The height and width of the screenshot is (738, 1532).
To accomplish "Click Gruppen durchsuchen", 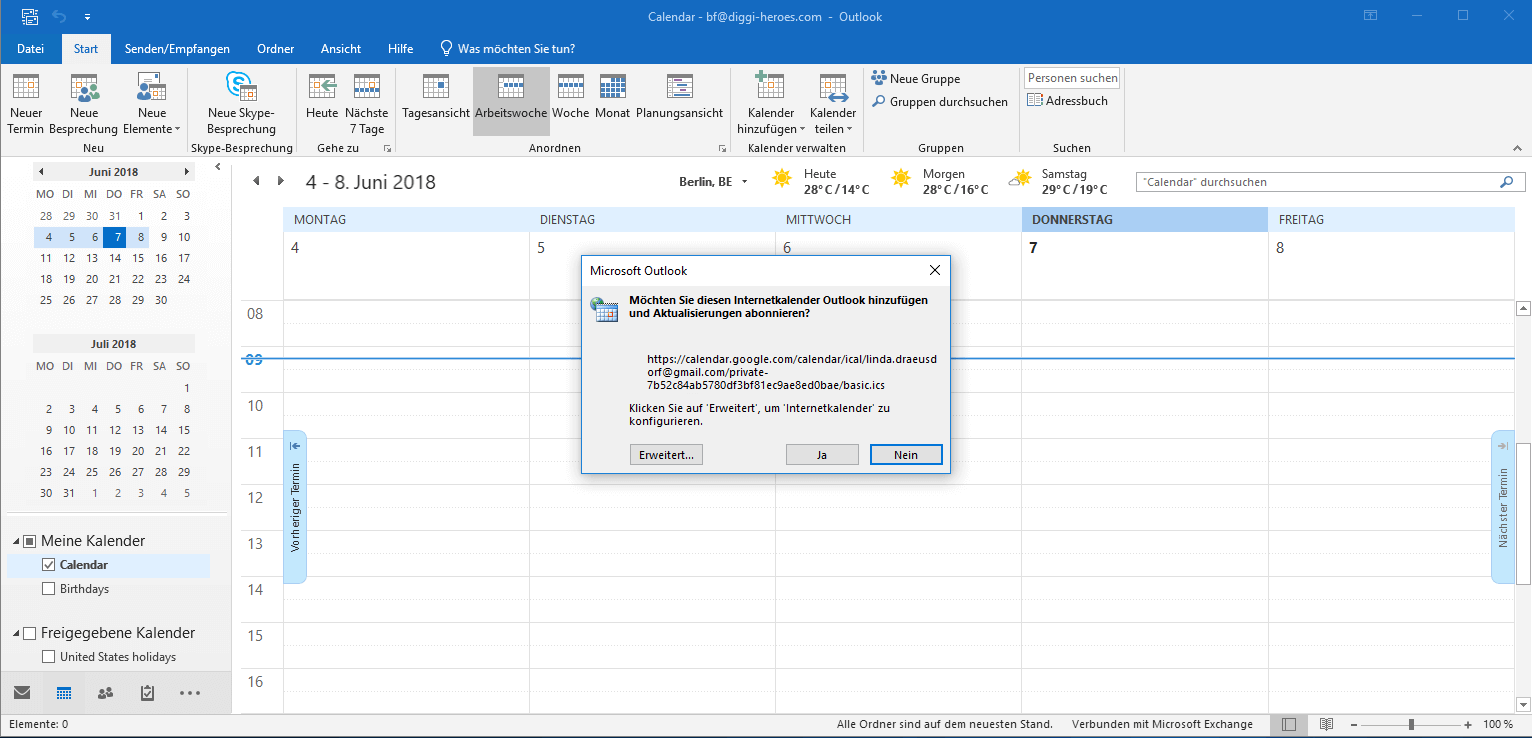I will coord(939,101).
